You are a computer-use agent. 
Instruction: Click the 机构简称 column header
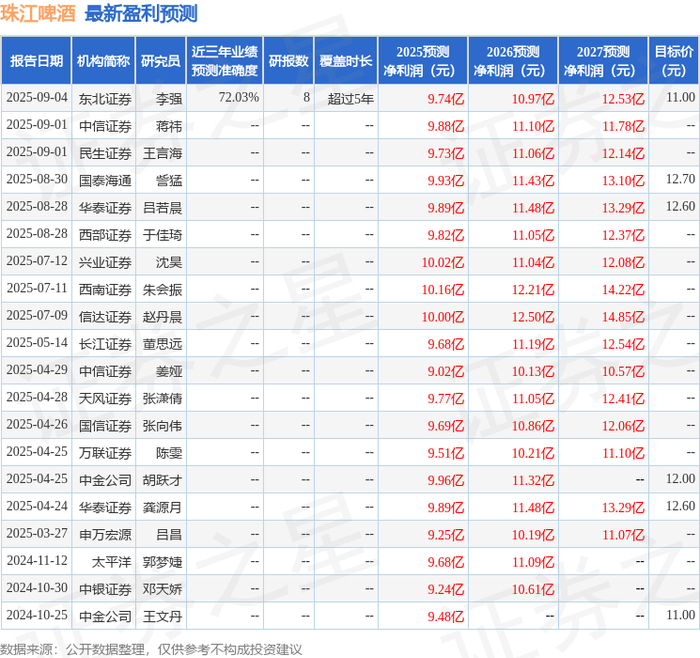tap(103, 61)
